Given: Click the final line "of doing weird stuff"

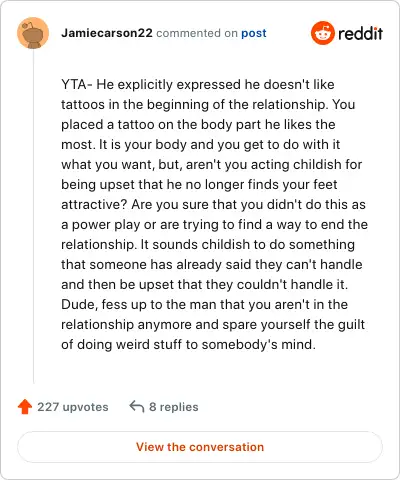Looking at the screenshot, I should (188, 345).
